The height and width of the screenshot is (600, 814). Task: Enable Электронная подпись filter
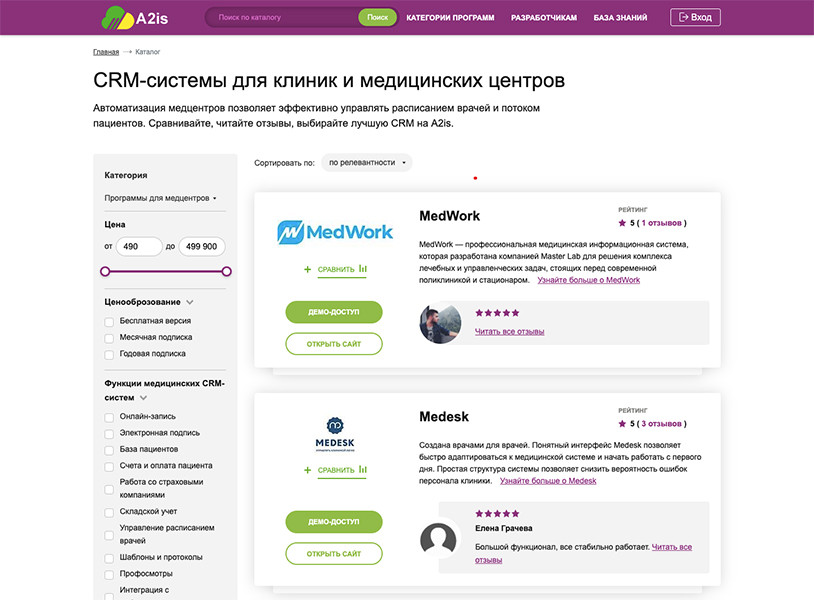(x=109, y=434)
